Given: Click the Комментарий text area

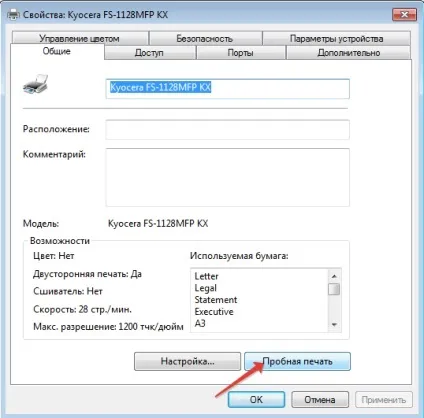Looking at the screenshot, I should [227, 177].
